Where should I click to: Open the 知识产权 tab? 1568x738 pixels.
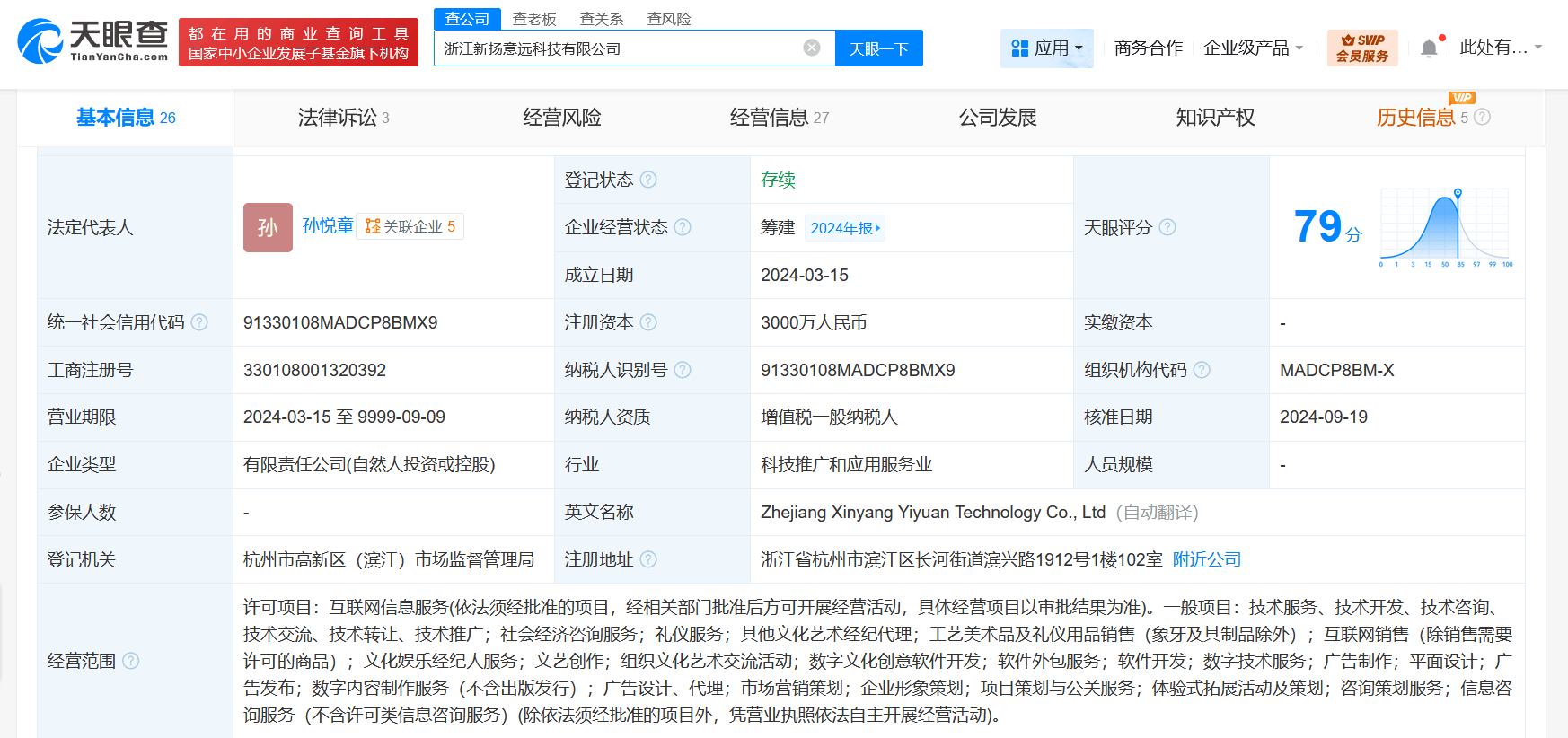[1215, 118]
